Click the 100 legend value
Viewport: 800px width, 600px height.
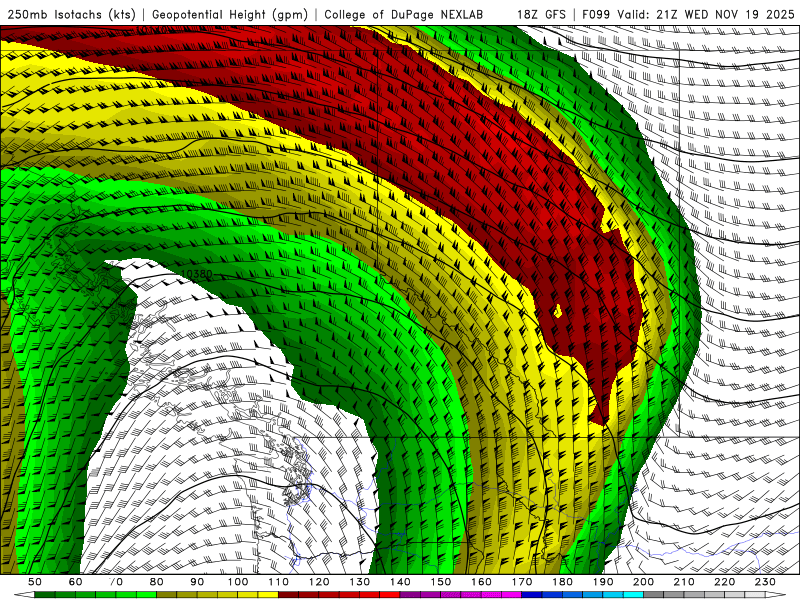pyautogui.click(x=238, y=582)
